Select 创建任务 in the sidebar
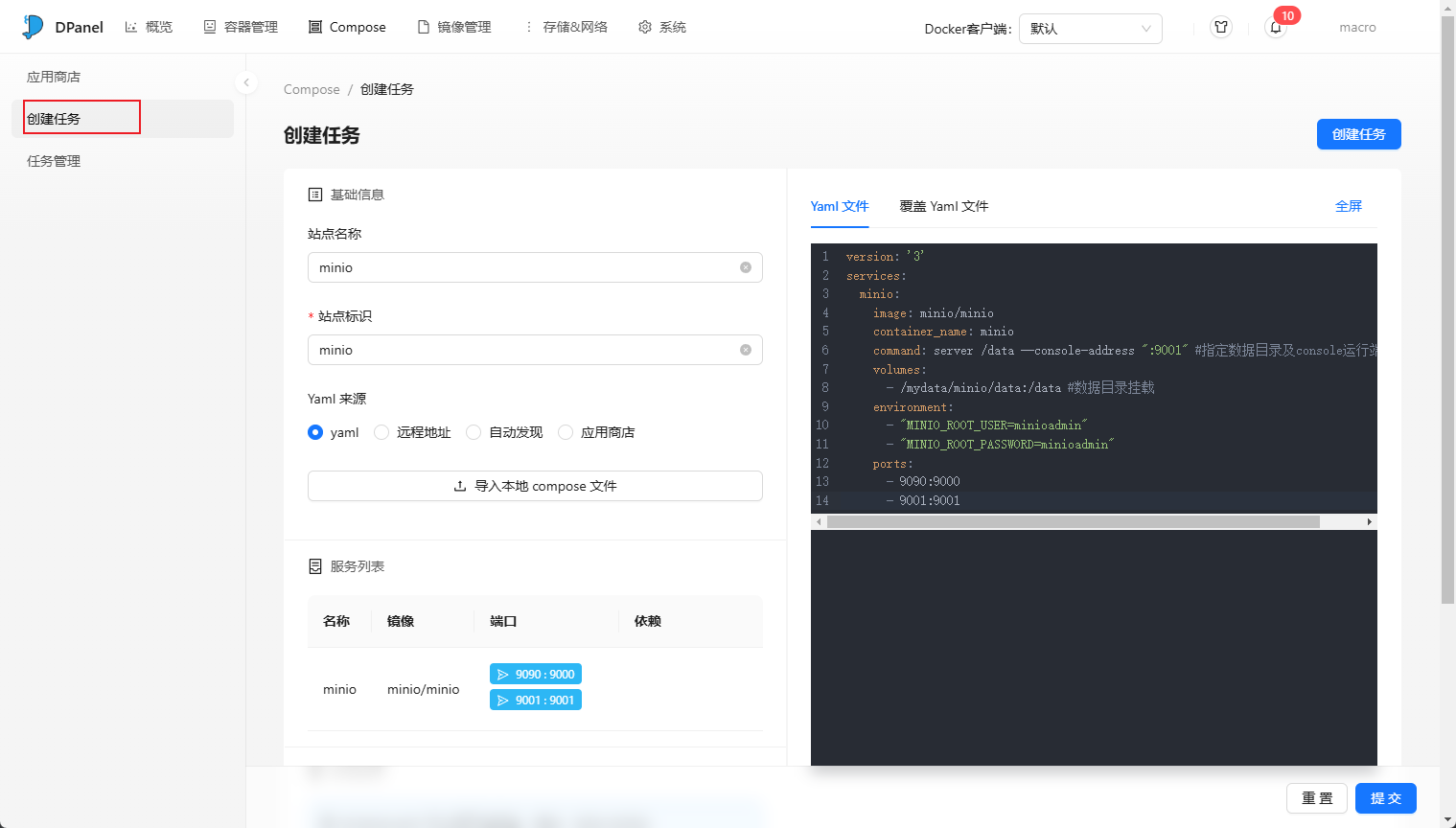The image size is (1456, 828). (x=123, y=119)
